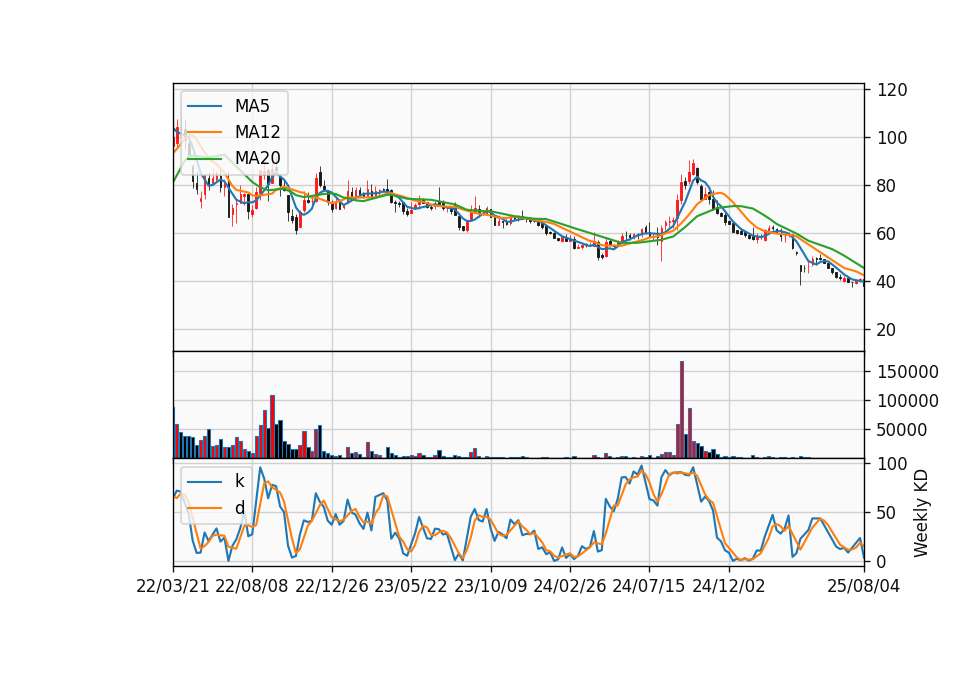Click the MA20 legend label
Screen dimensions: 960x690
pos(257,158)
